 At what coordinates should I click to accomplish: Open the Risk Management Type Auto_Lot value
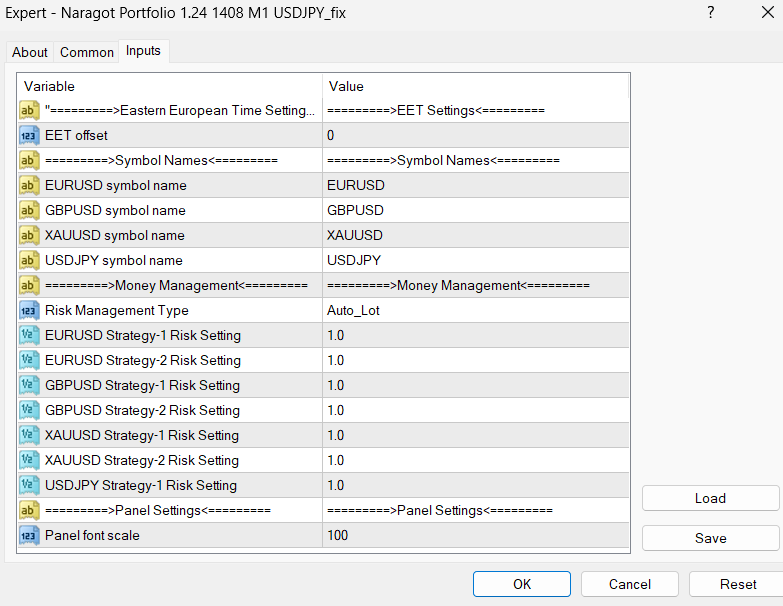(x=475, y=310)
